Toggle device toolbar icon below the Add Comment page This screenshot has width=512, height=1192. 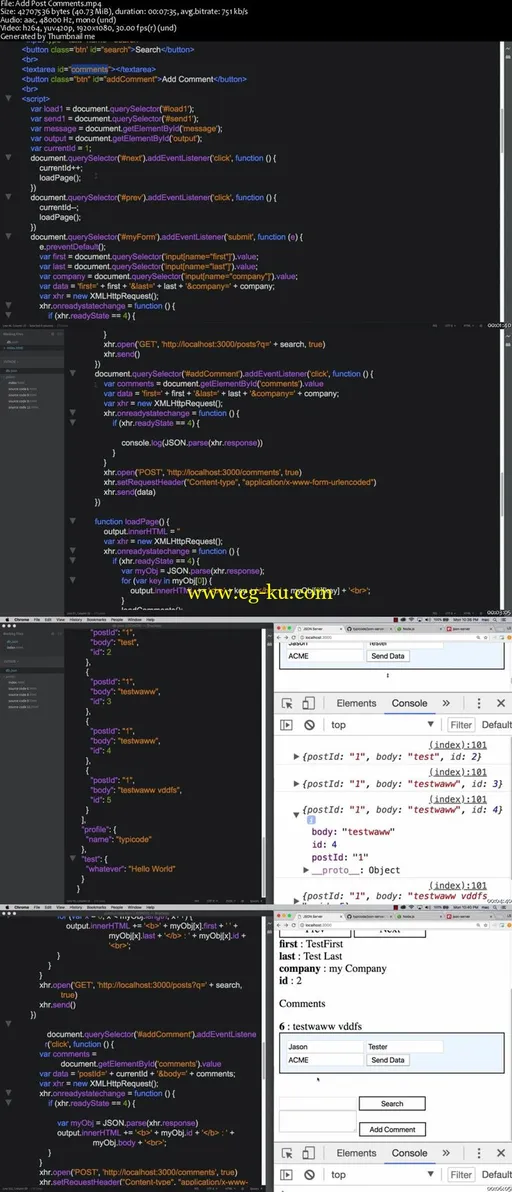click(308, 1152)
